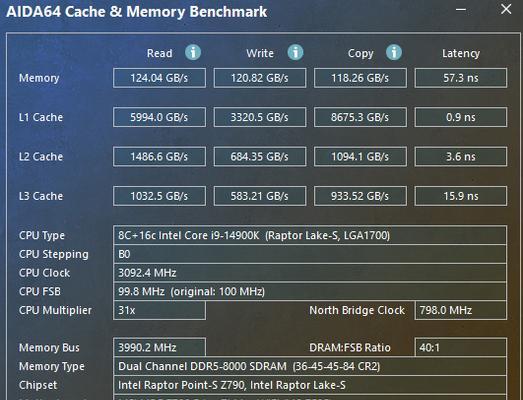This screenshot has width=523, height=400.
Task: Click the Read column info icon
Action: point(193,52)
